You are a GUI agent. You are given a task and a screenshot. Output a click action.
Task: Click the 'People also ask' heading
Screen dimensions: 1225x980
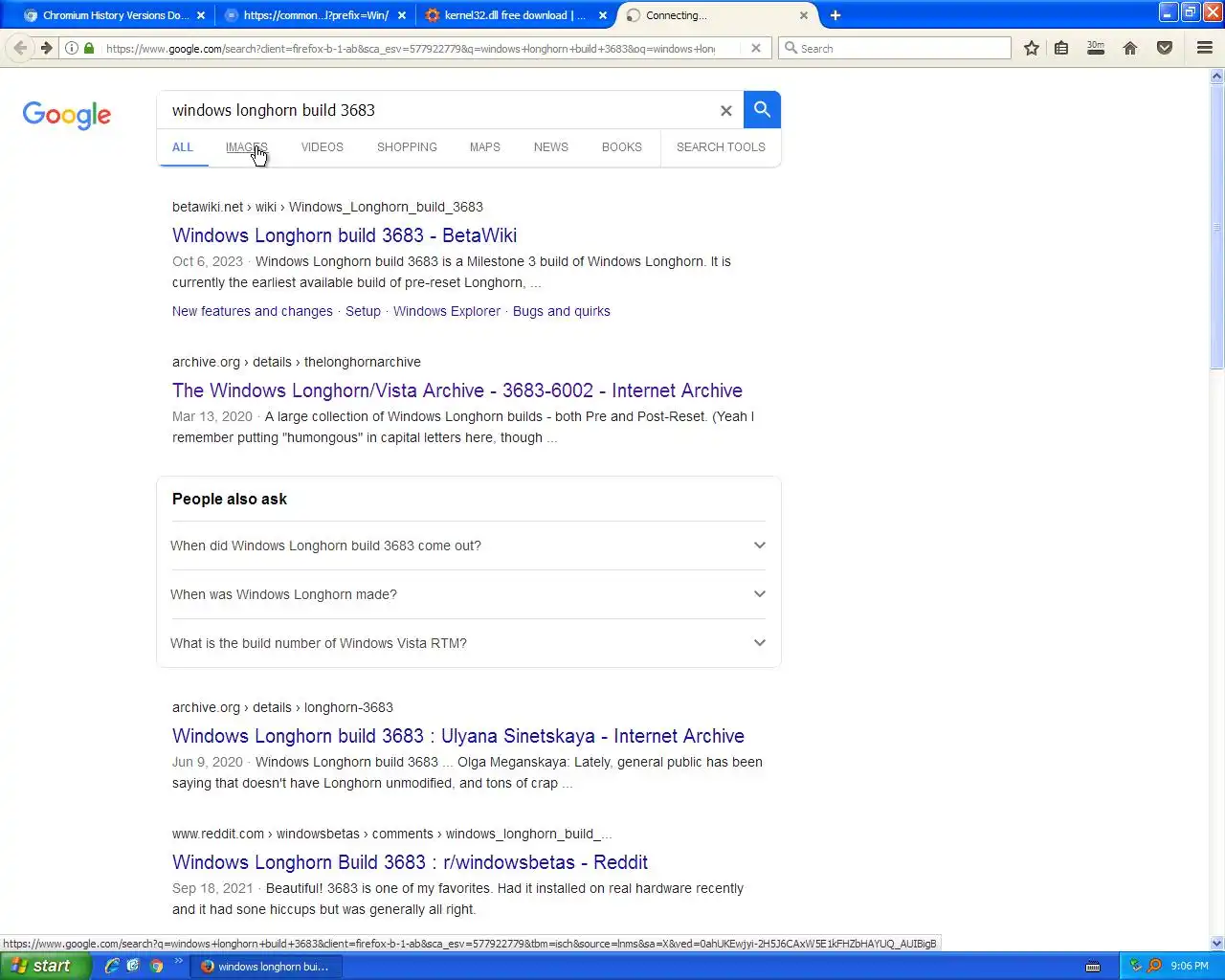pos(230,499)
